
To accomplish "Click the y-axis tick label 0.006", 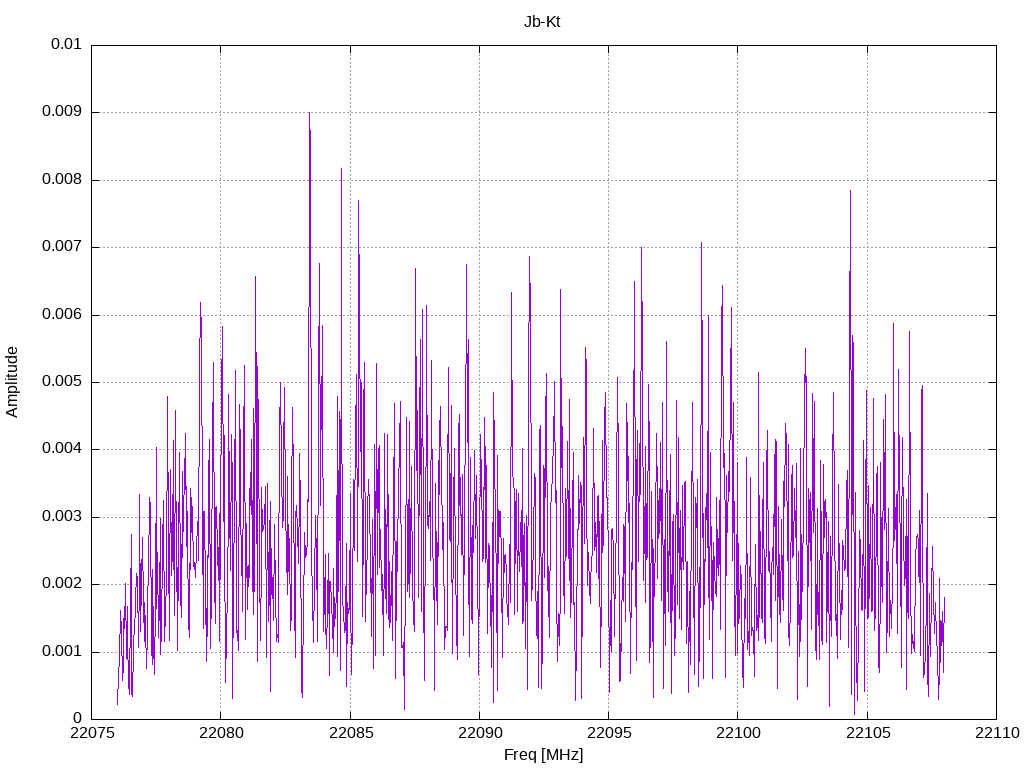I will coord(62,314).
